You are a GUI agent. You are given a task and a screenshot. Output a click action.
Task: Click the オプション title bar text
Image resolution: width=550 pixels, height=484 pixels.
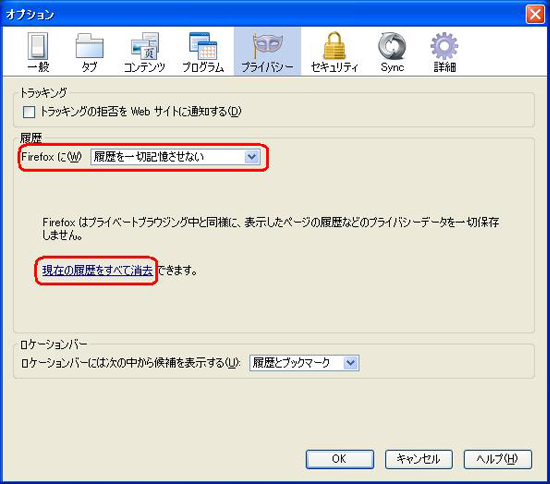coord(30,14)
